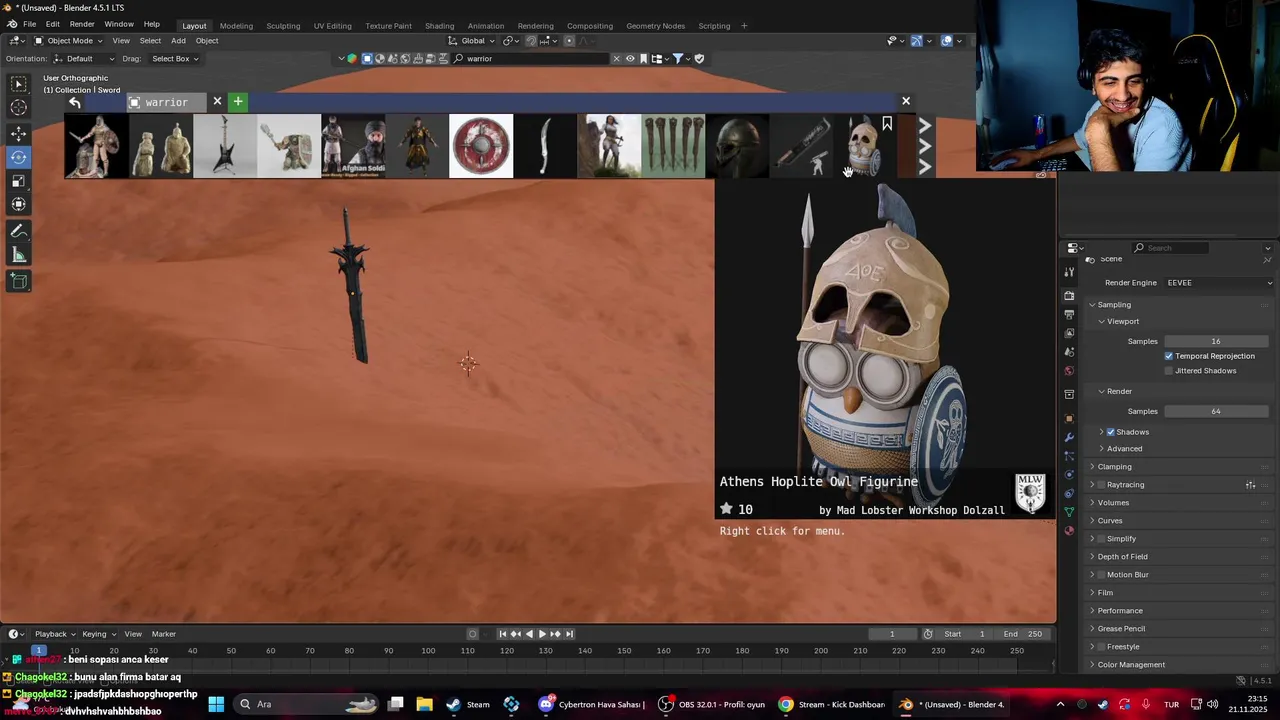Open the World properties tab
This screenshot has width=1280, height=720.
1069,371
